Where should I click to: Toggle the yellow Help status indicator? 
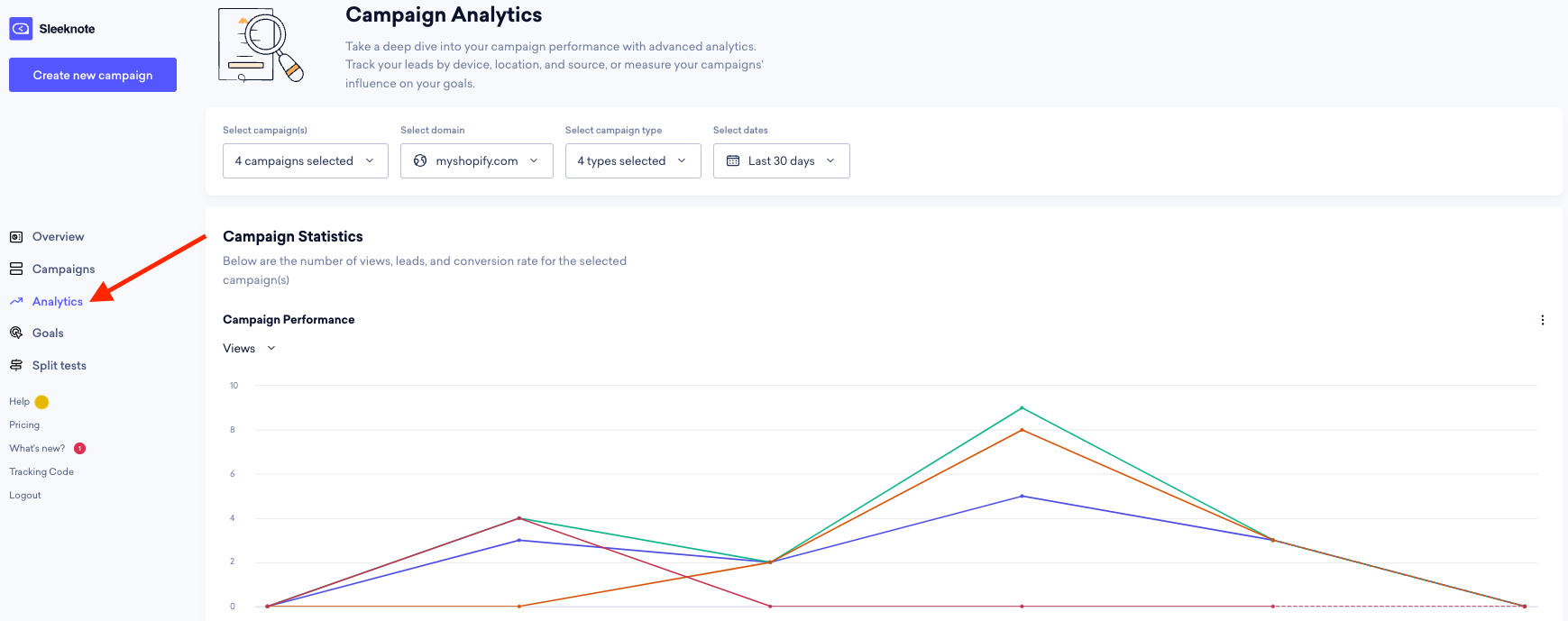point(43,401)
